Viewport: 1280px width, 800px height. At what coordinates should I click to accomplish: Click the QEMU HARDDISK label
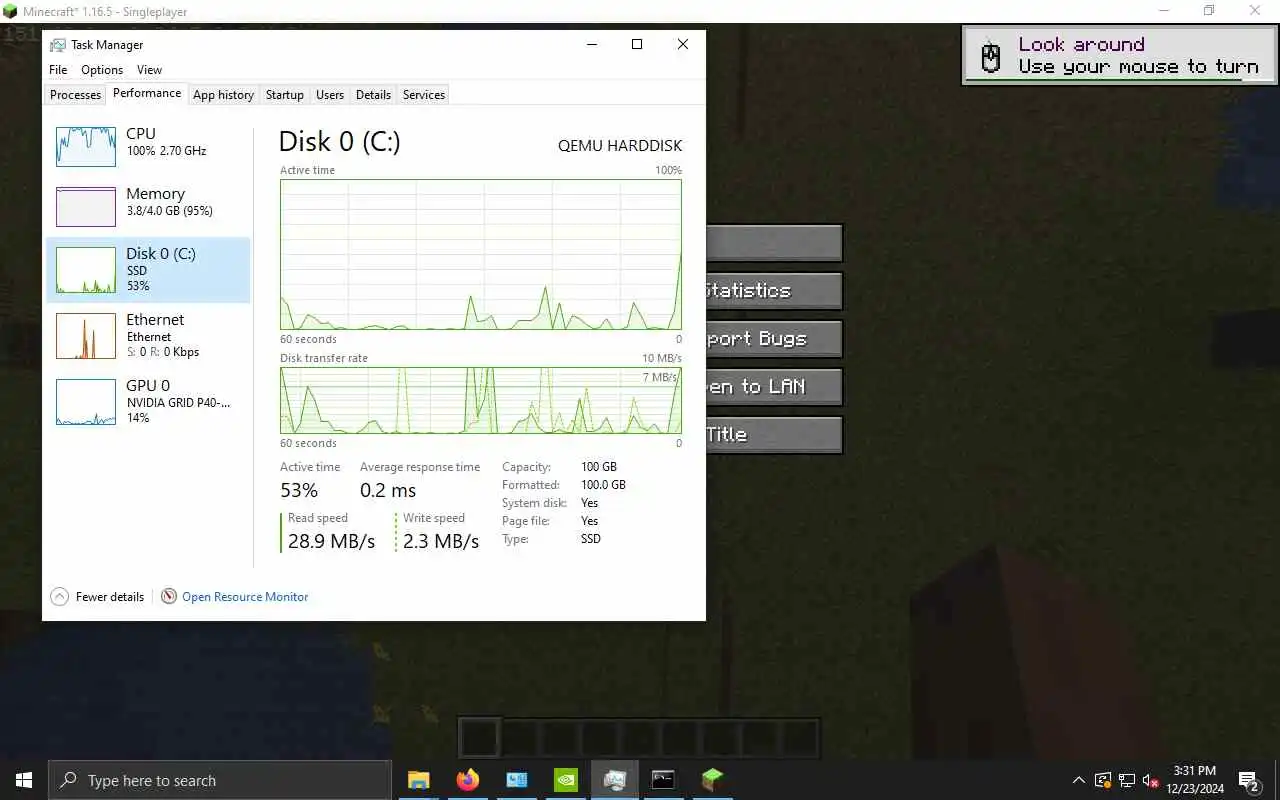(620, 145)
